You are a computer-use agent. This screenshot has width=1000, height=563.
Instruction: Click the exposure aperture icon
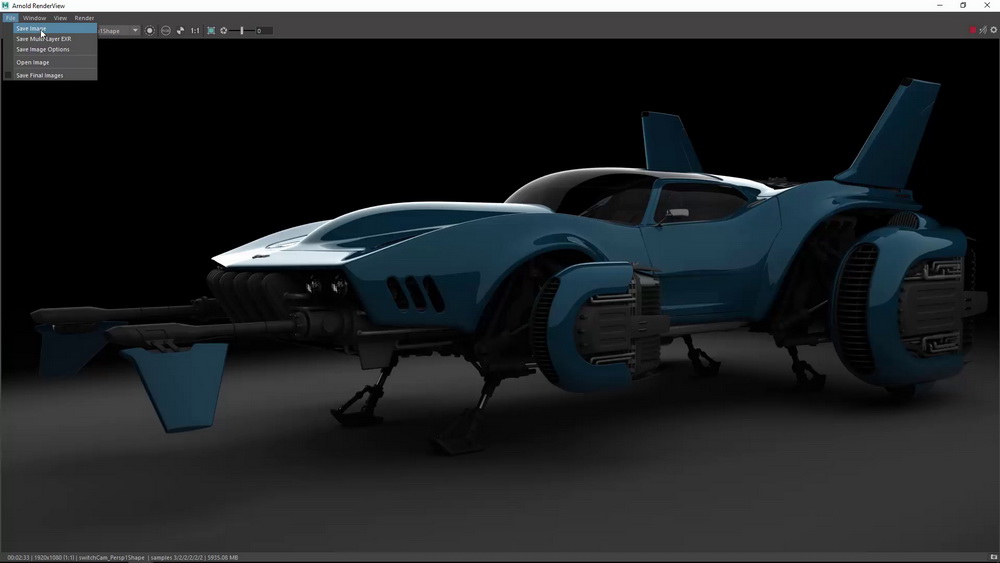point(224,31)
